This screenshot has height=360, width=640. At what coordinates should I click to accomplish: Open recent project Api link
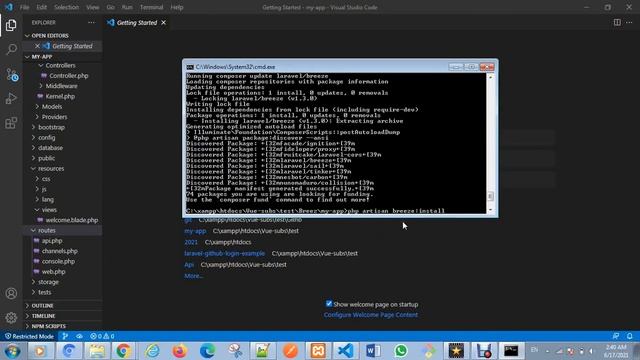pyautogui.click(x=189, y=264)
